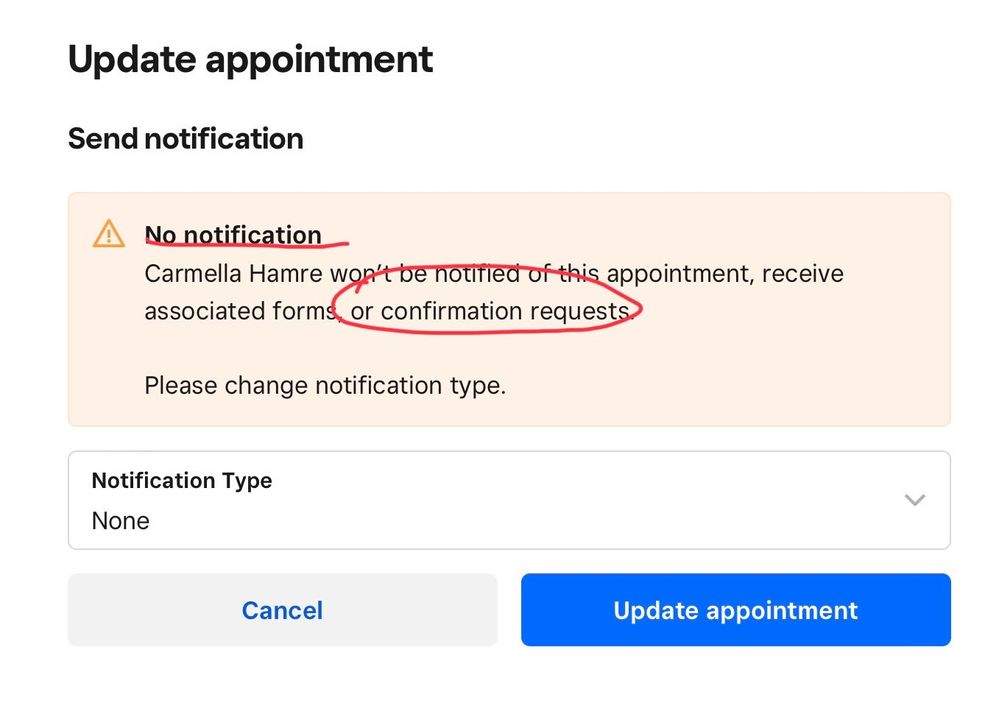This screenshot has height=711, width=999.
Task: Click "Please change notification type." text
Action: point(325,385)
